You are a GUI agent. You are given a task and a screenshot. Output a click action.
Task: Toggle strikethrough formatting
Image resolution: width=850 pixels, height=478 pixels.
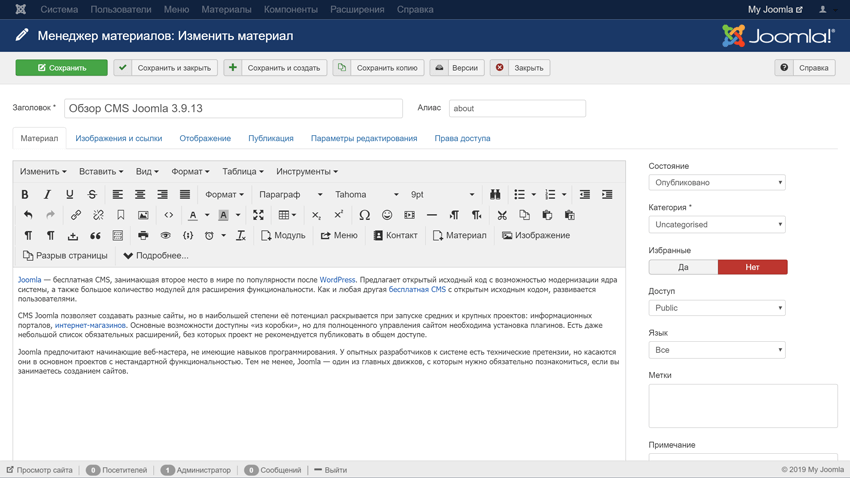(x=92, y=195)
